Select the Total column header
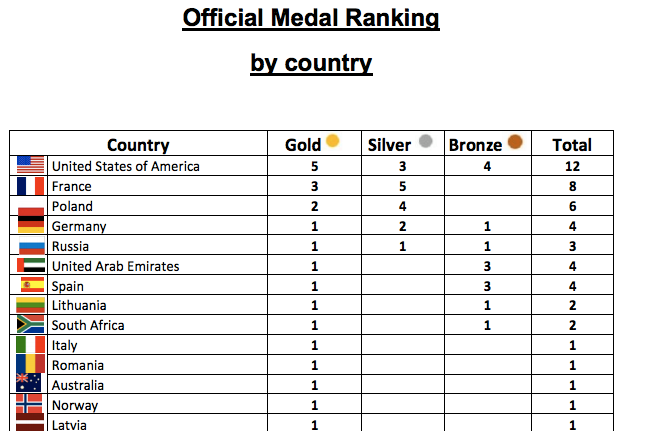Image resolution: width=661 pixels, height=431 pixels. [572, 145]
